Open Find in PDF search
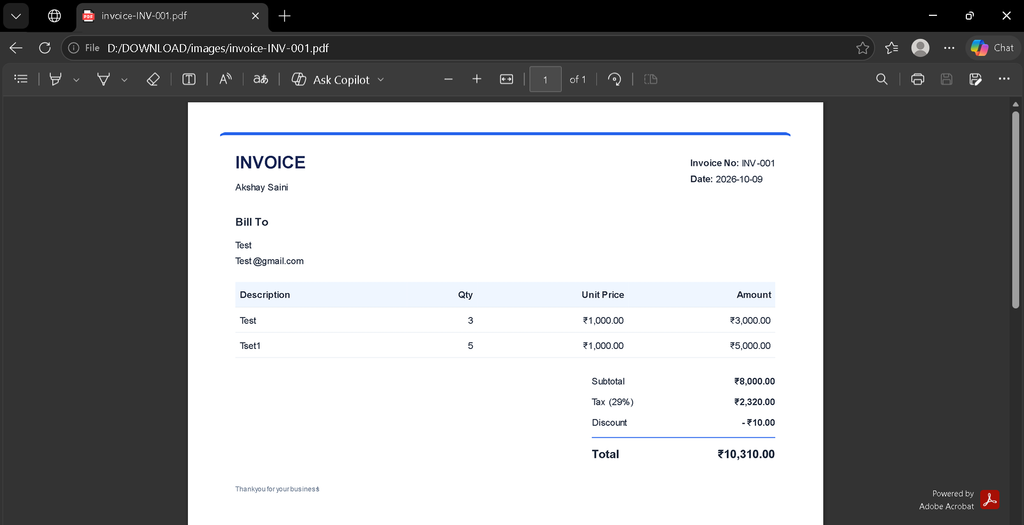 (882, 79)
